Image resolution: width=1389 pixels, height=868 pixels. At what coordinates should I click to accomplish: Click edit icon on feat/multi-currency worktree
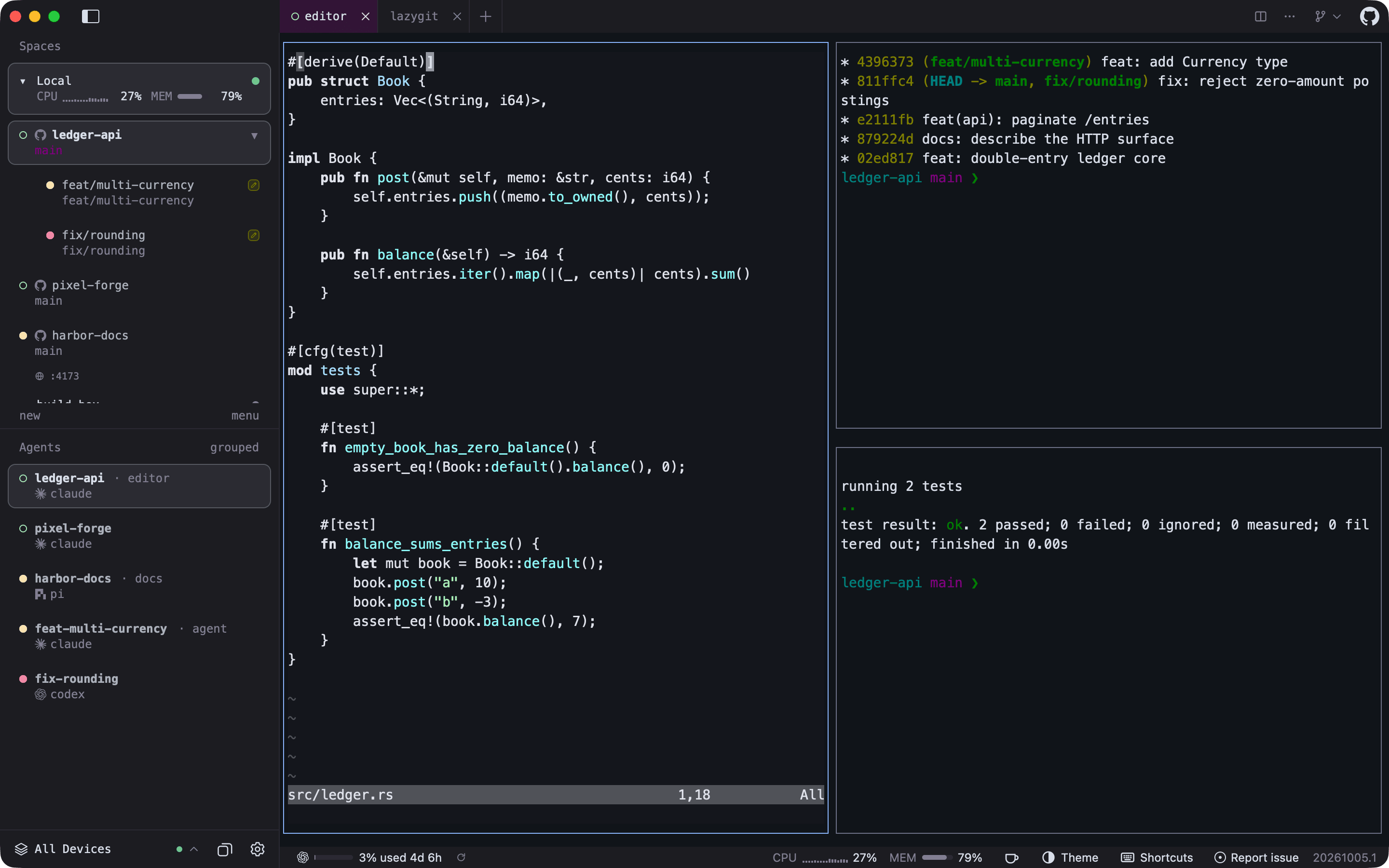(x=254, y=185)
